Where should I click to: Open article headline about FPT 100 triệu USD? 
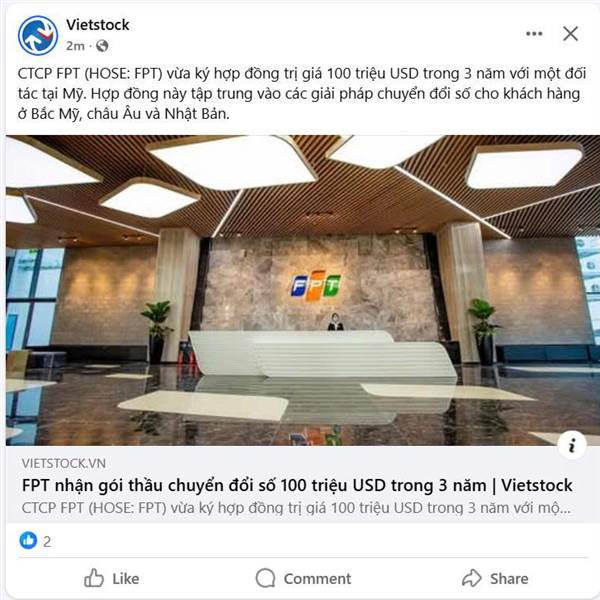pyautogui.click(x=297, y=486)
